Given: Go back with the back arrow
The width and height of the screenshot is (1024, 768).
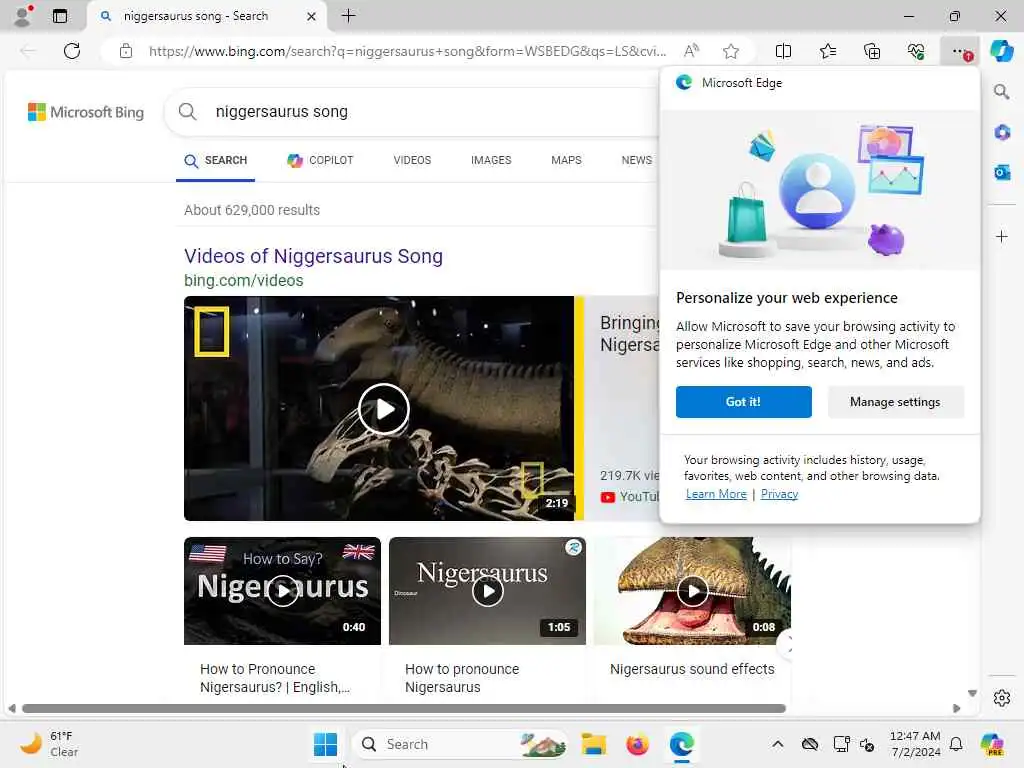Looking at the screenshot, I should point(28,51).
